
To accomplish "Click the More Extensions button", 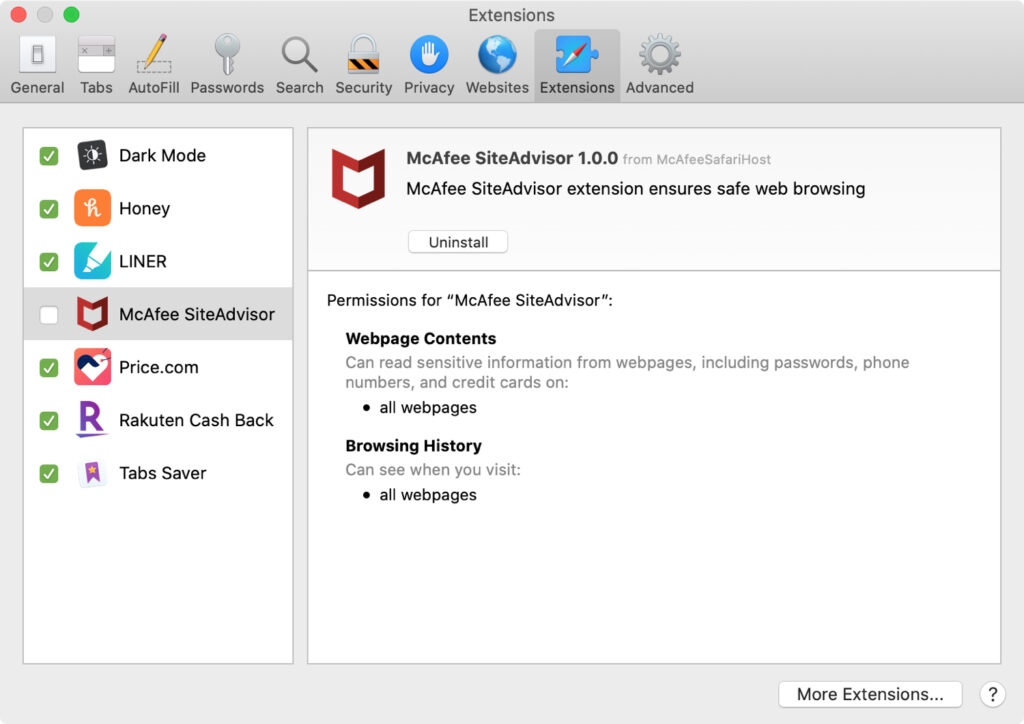I will (x=870, y=694).
